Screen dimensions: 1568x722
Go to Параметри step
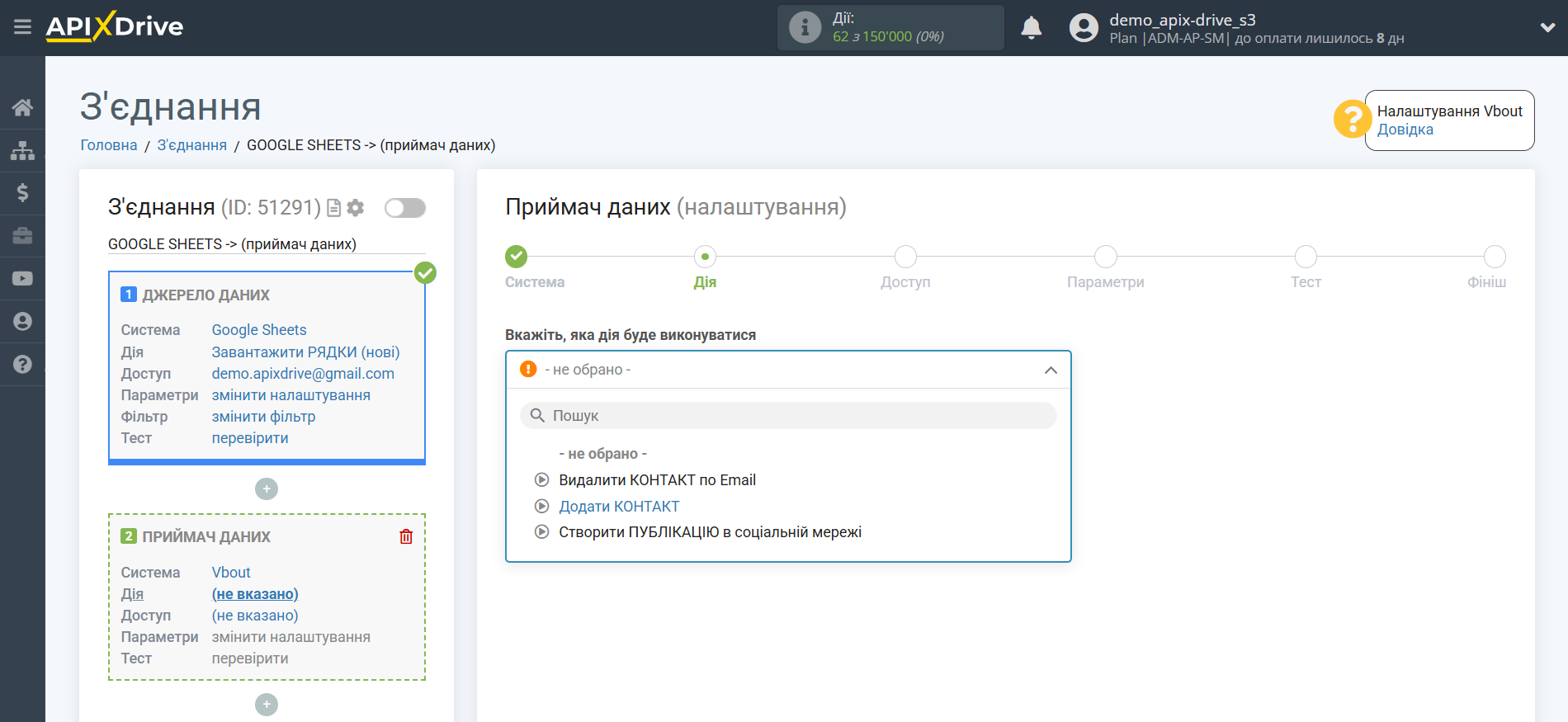1106,257
